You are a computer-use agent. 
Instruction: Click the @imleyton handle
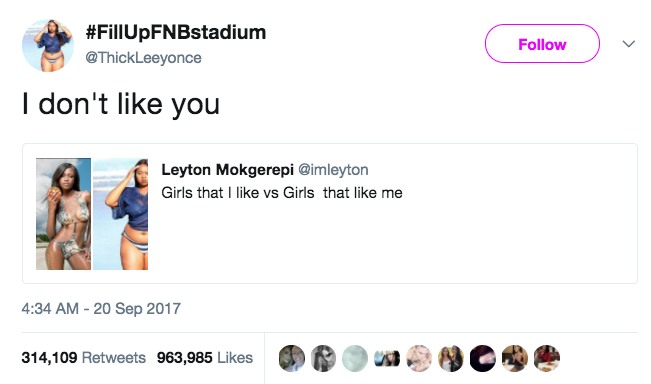[x=333, y=169]
